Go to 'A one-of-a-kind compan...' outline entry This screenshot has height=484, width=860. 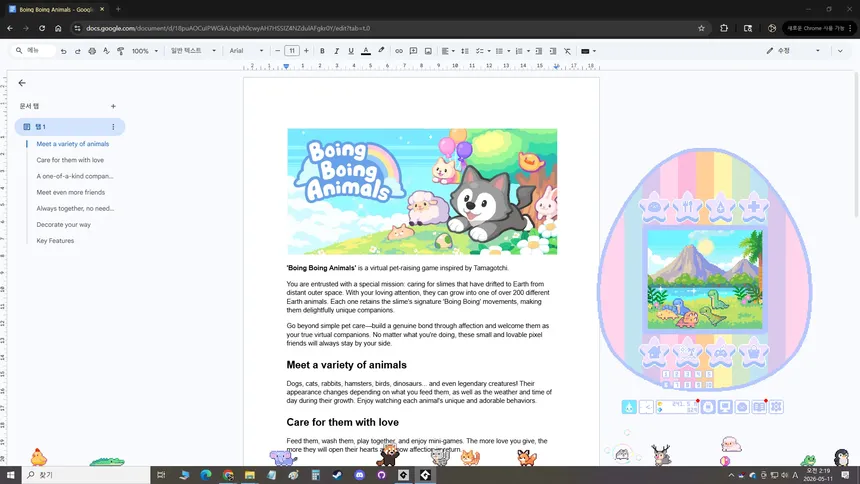click(x=75, y=176)
